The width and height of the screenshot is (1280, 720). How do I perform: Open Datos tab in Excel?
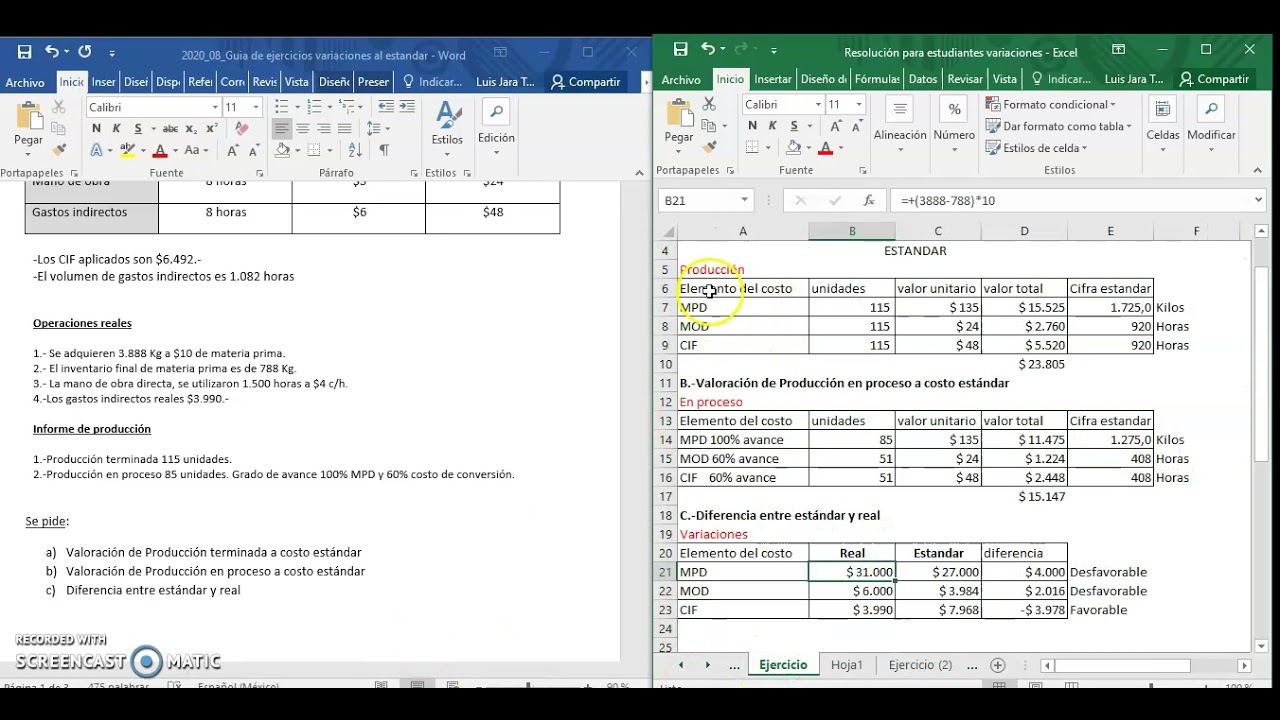click(x=923, y=79)
